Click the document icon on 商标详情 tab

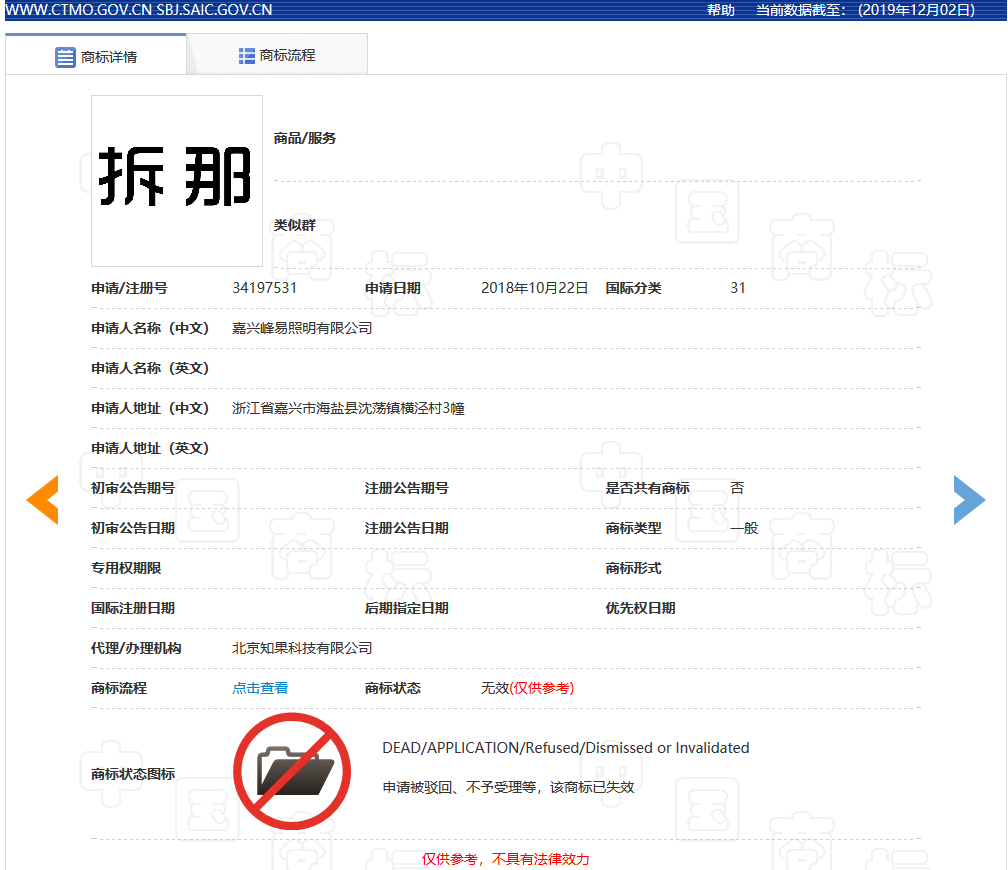(62, 58)
